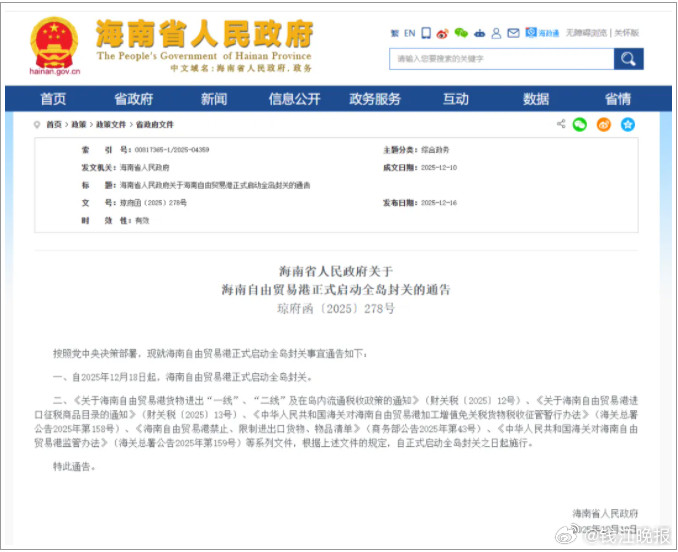Open the mail envelope icon
The image size is (678, 552).
coord(513,33)
